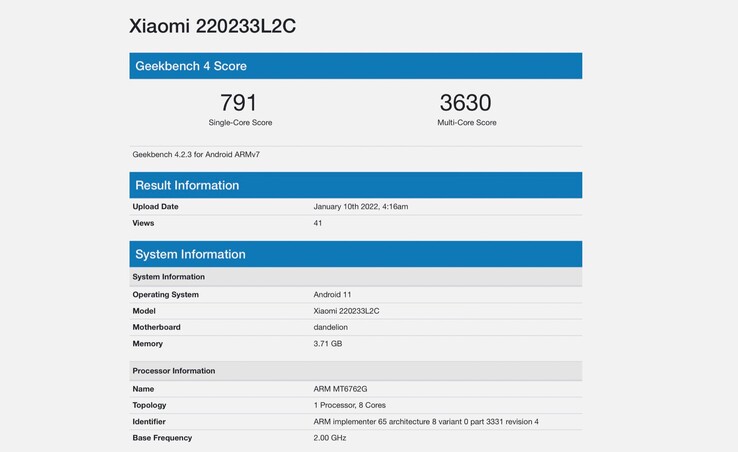Click the page title Xiaomi 220233L2C

[213, 26]
